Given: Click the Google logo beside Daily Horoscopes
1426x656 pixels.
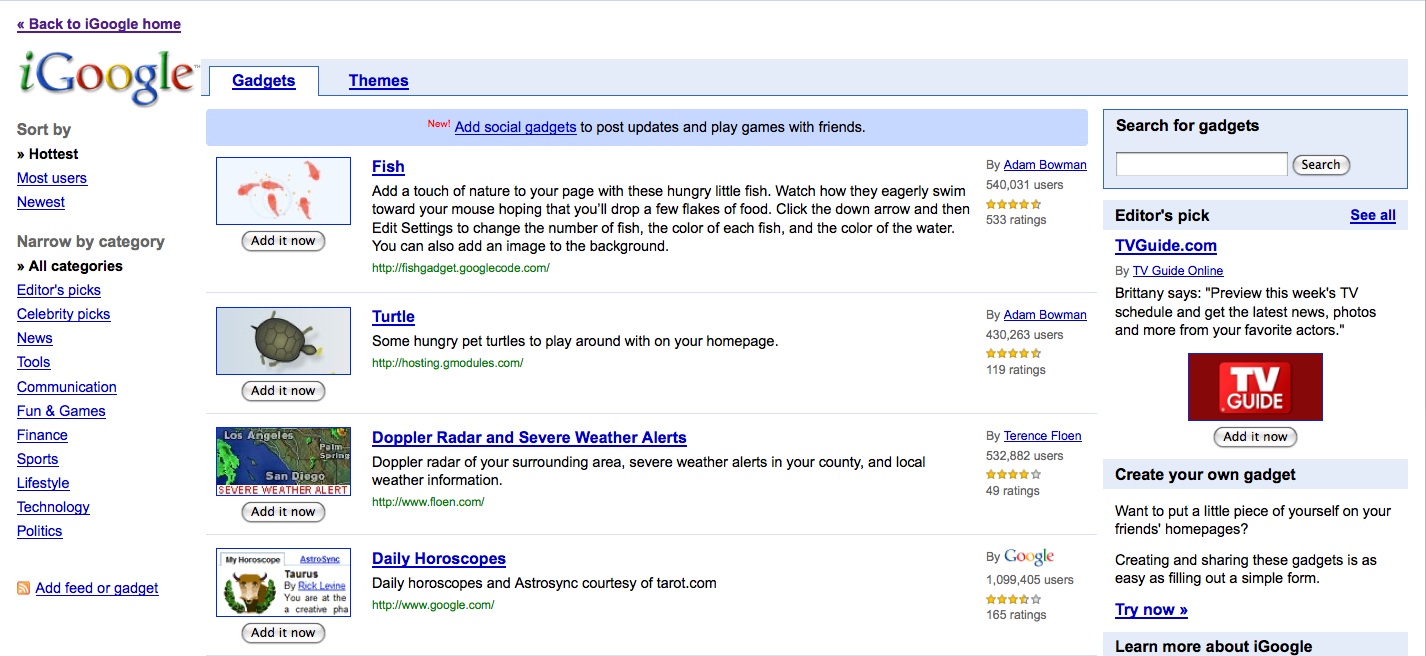Looking at the screenshot, I should coord(1029,557).
